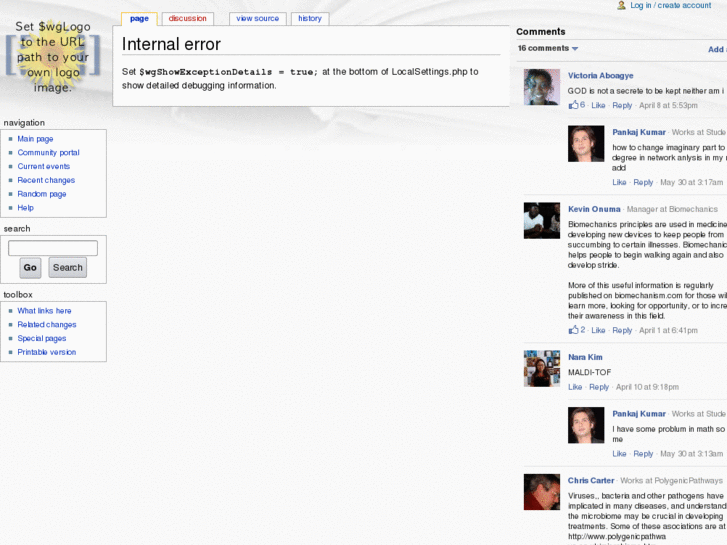
Task: Click timestamp April 8 at 5:53pm
Action: [x=668, y=105]
